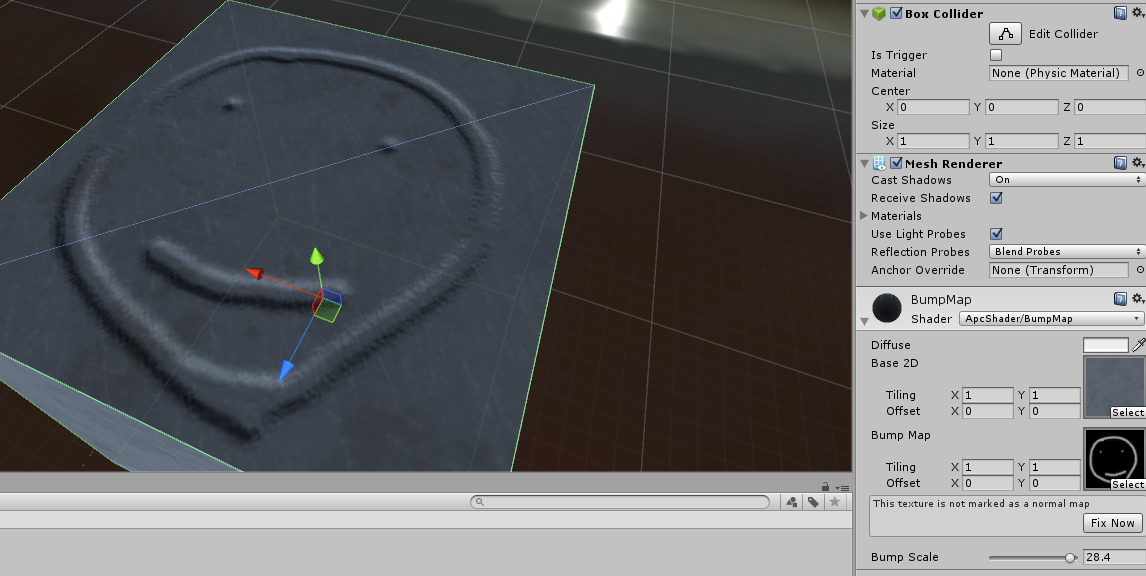Toggle the Mesh Renderer enabled checkbox

click(896, 163)
